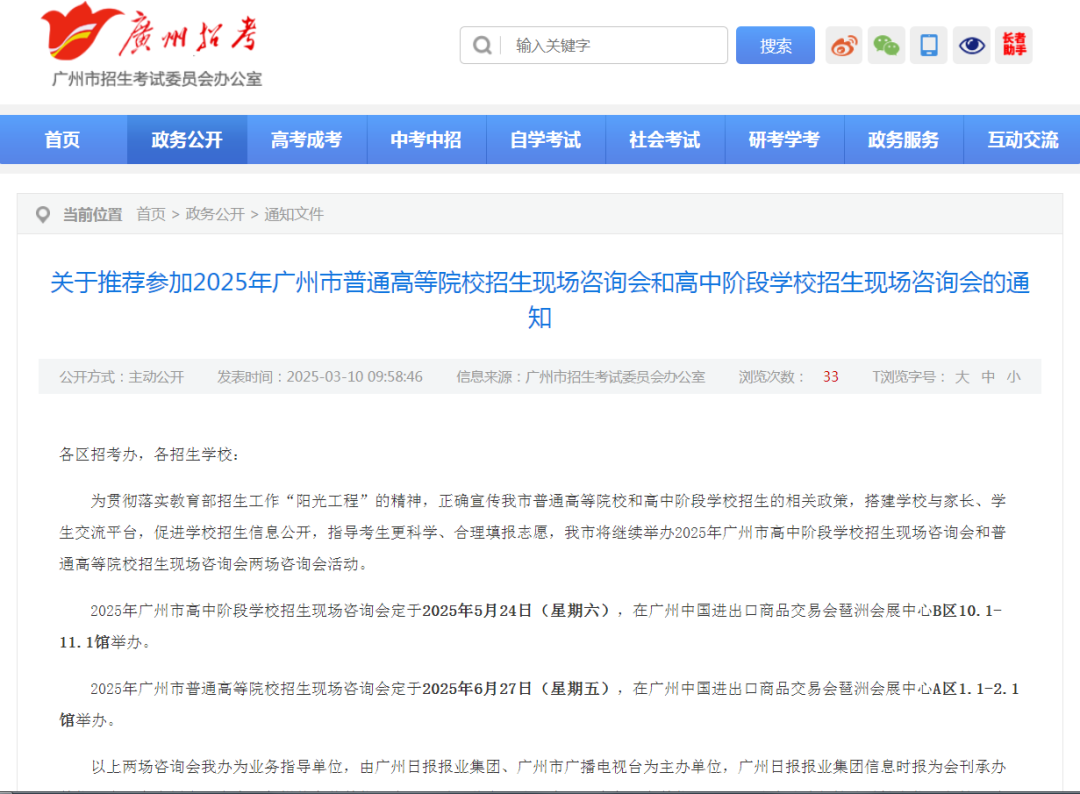This screenshot has width=1080, height=794.
Task: Click the mobile phone version icon
Action: [x=929, y=46]
